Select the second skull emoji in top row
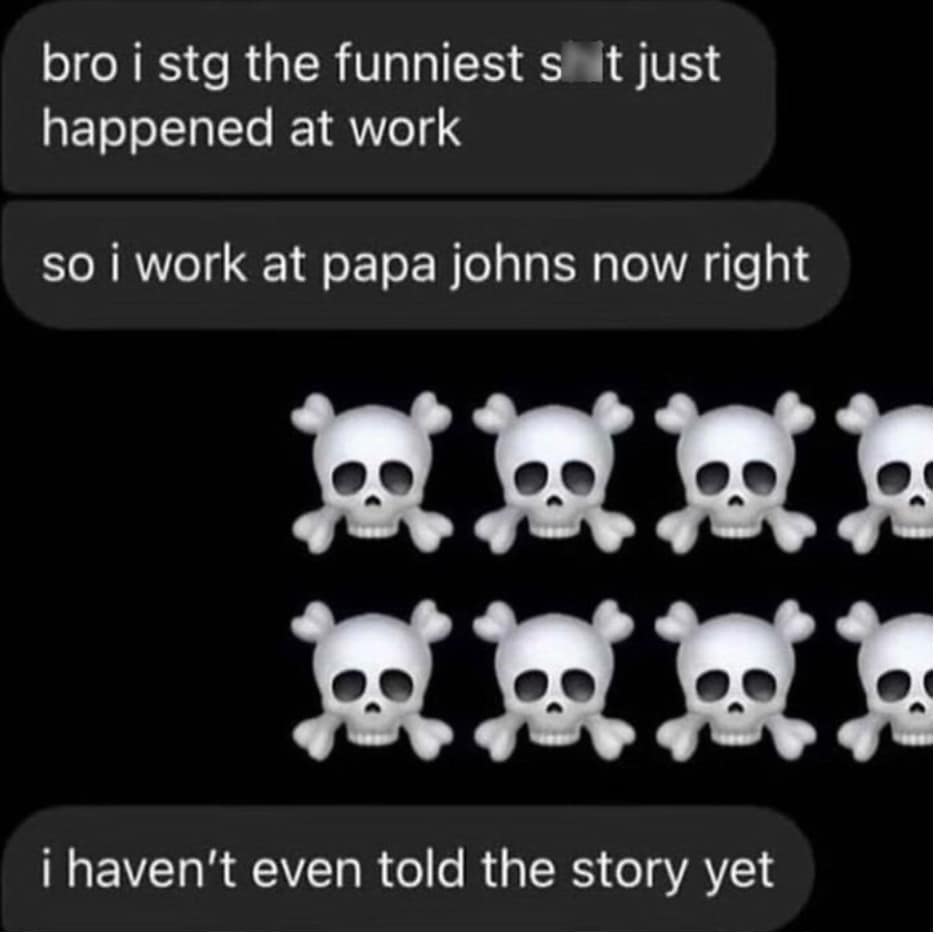 coord(554,472)
